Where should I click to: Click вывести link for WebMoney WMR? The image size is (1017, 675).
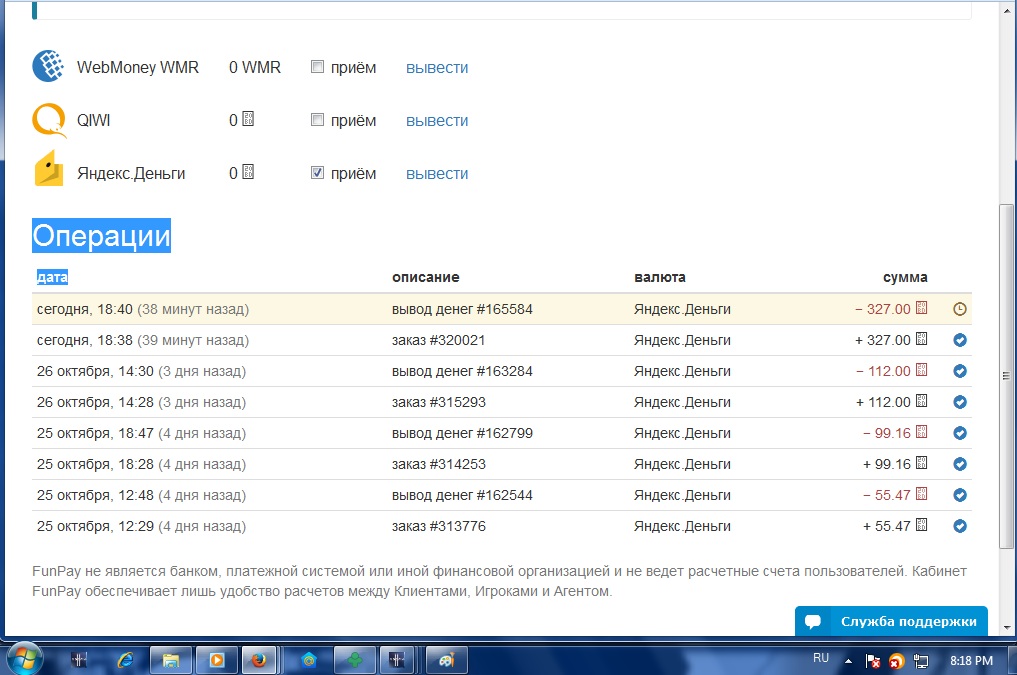(x=437, y=67)
